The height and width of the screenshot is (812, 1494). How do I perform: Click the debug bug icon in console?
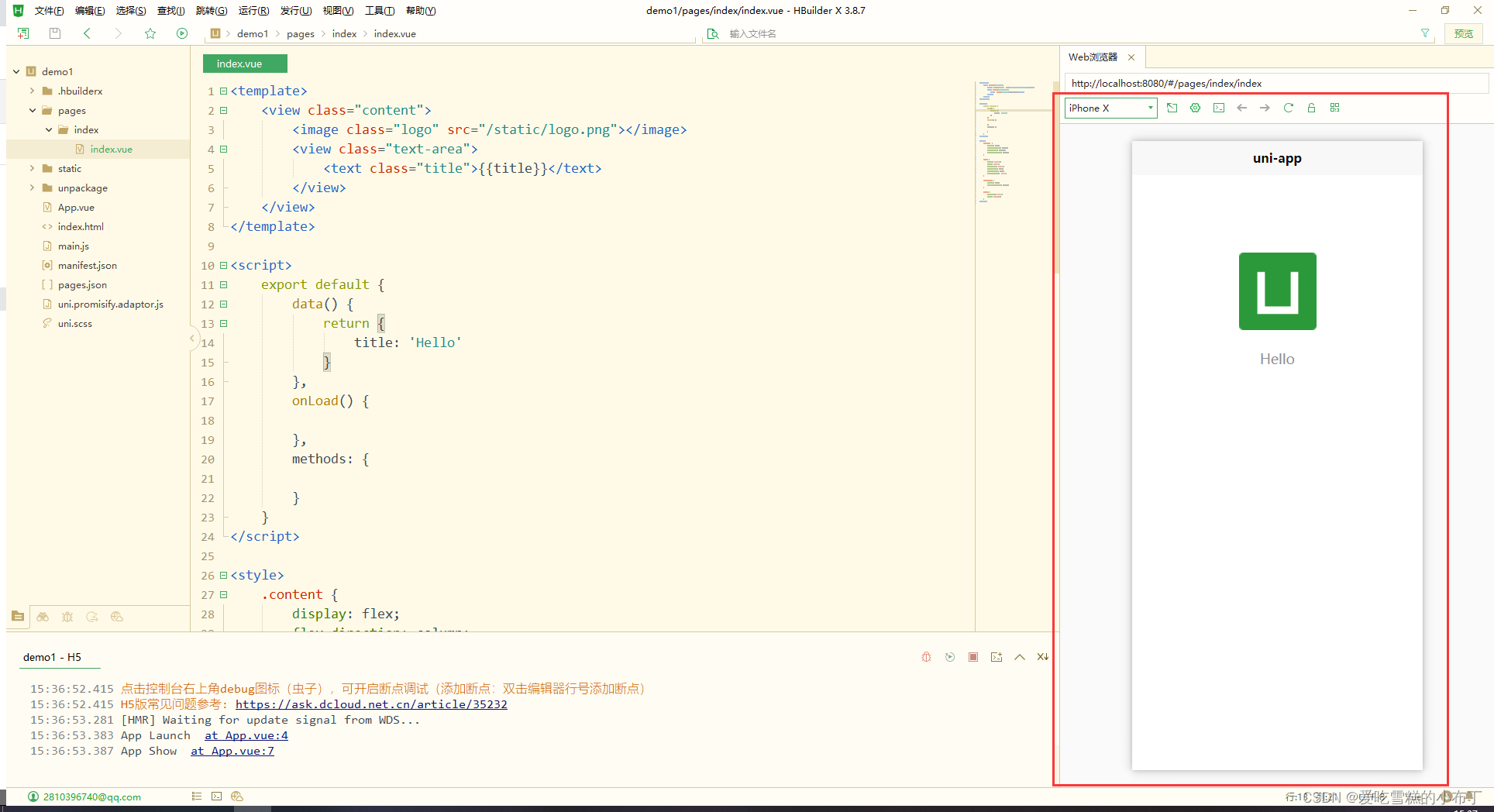click(926, 657)
